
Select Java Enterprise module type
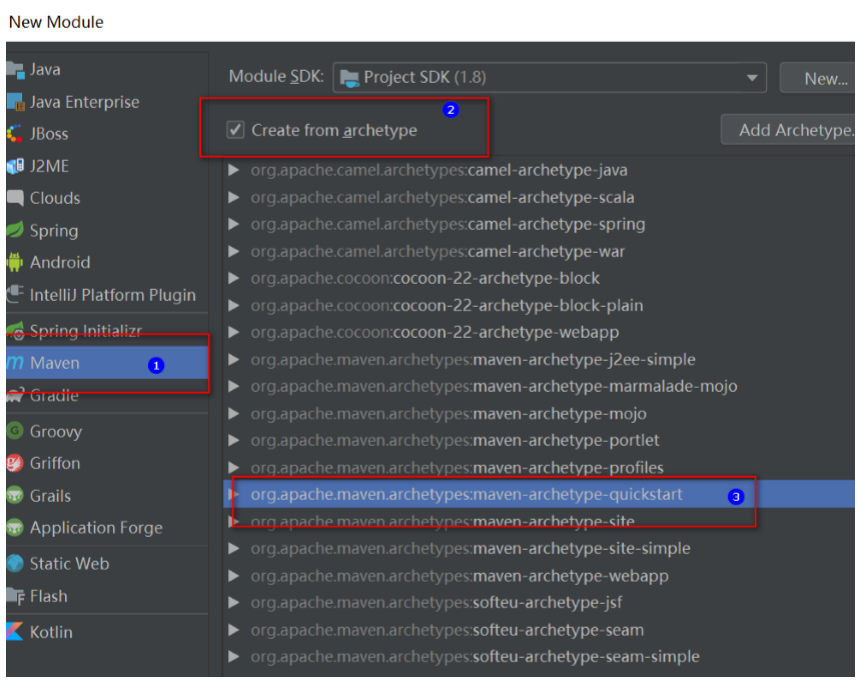(107, 102)
